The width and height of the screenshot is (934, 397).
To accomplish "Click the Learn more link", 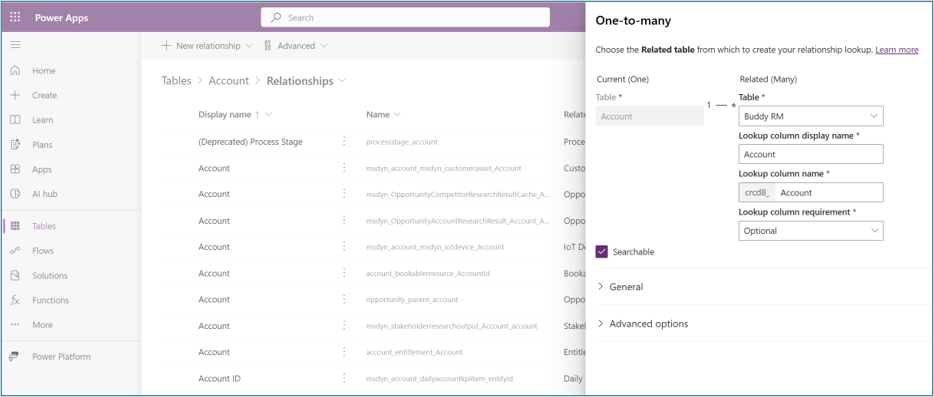I will [896, 50].
